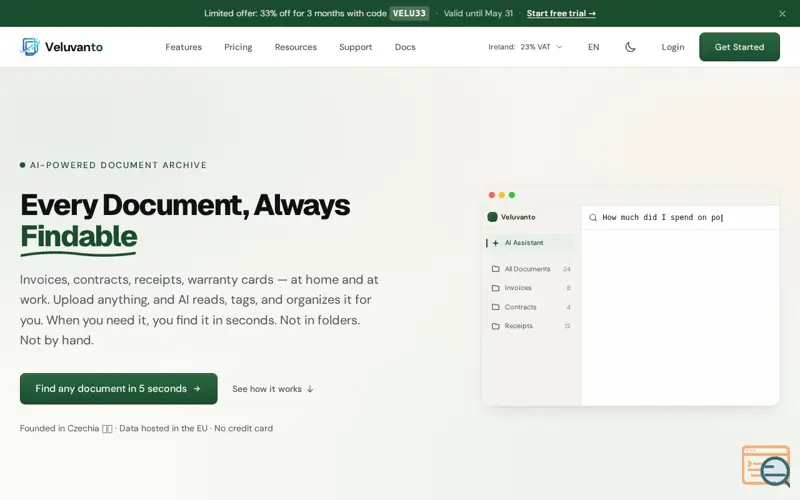
Task: Open the floating search widget icon at bottom right
Action: click(x=766, y=466)
